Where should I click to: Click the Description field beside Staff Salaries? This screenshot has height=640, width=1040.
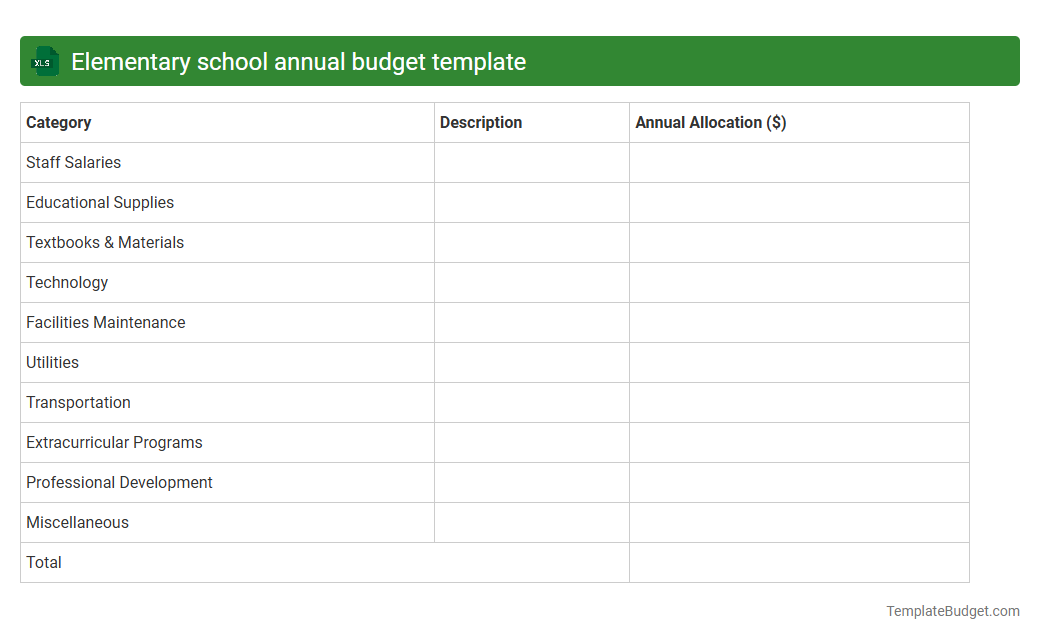[531, 162]
